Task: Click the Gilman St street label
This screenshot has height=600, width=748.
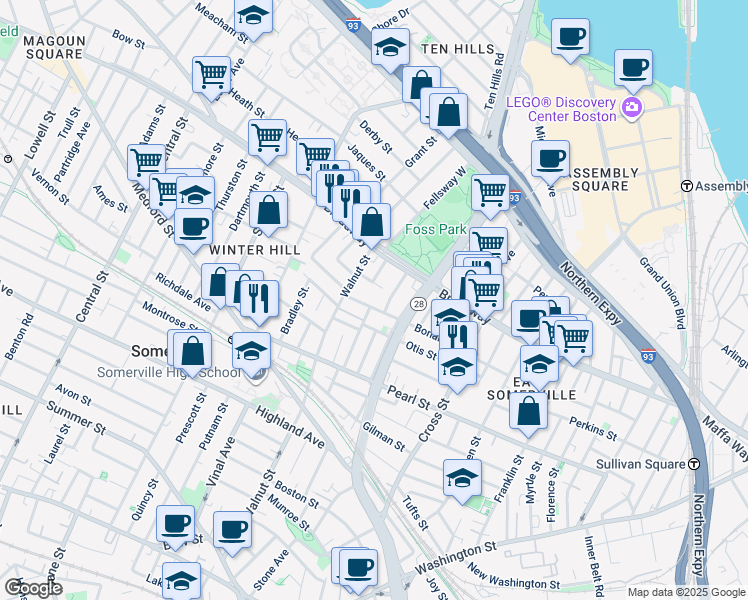Action: 384,436
